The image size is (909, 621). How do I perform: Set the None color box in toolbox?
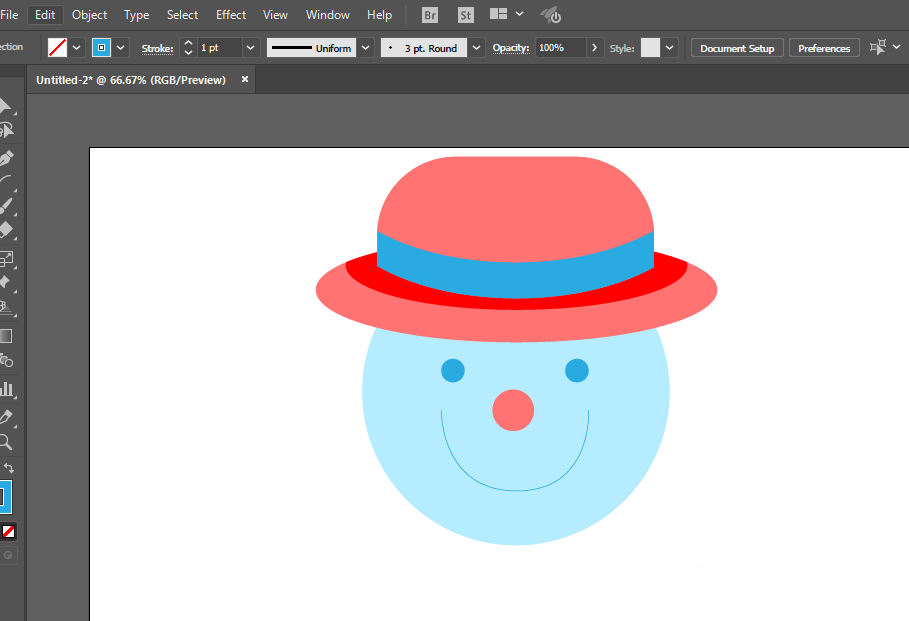point(8,532)
